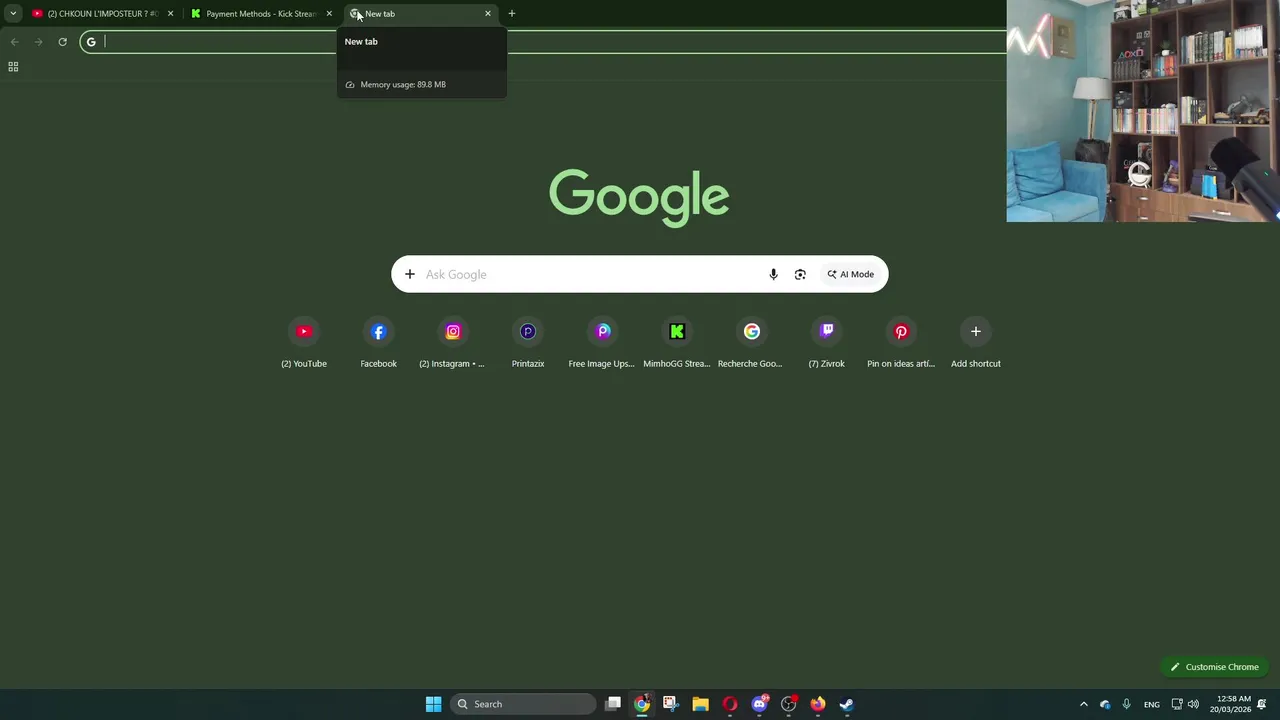Open Discord from taskbar
The width and height of the screenshot is (1280, 720).
tap(759, 704)
